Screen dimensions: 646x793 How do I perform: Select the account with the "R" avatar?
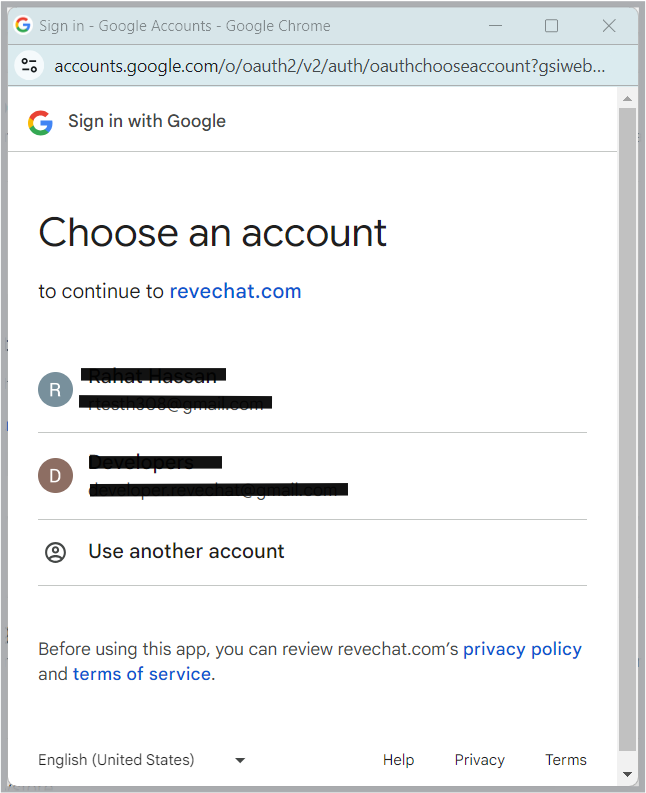click(x=56, y=389)
